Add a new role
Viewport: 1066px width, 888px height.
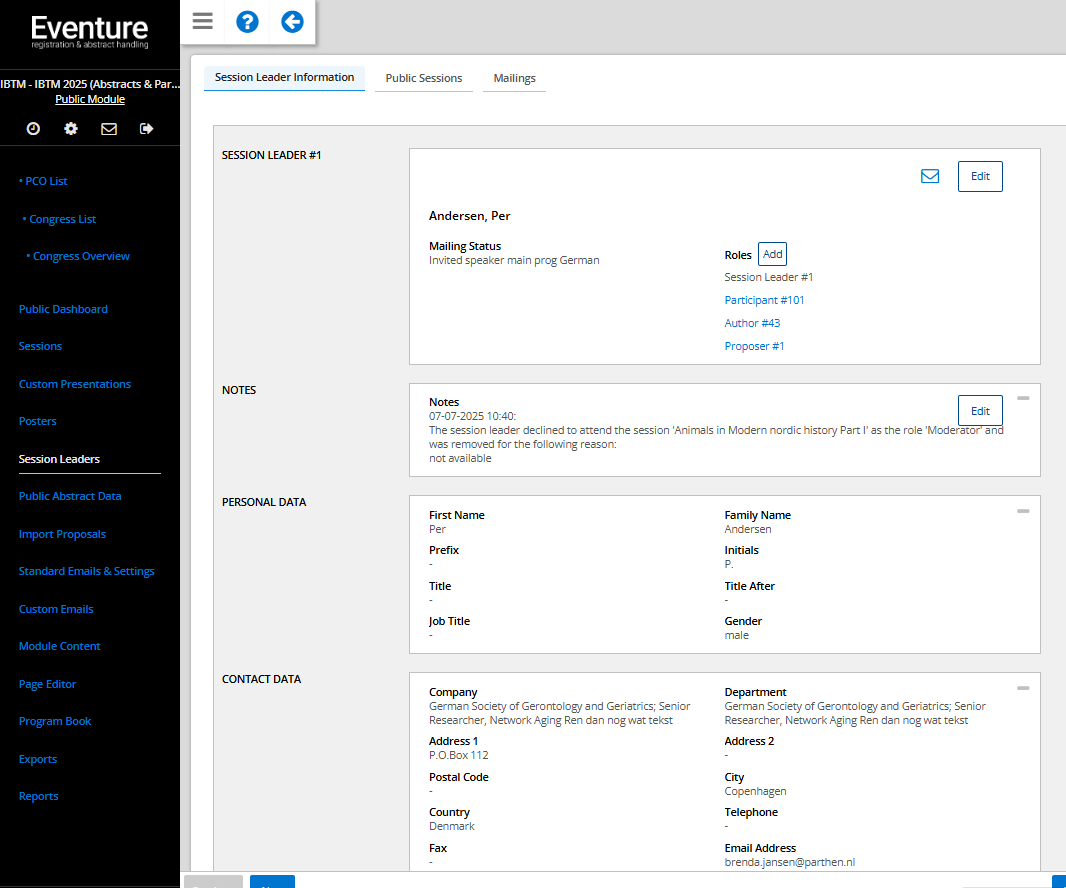tap(772, 254)
